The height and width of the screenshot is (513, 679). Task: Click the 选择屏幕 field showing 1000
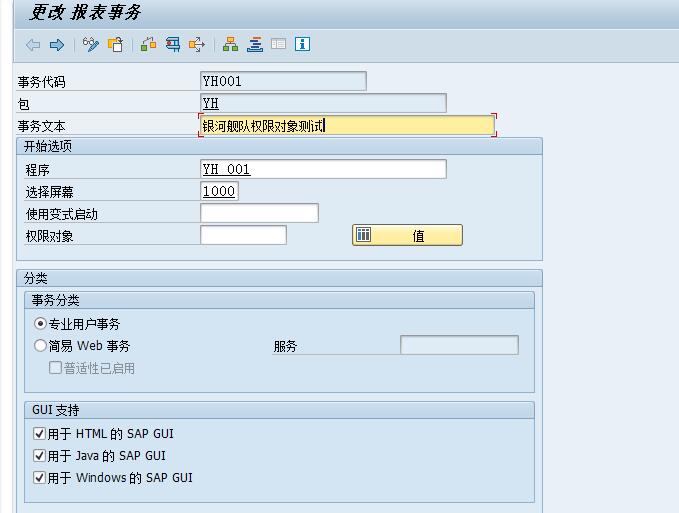[219, 191]
